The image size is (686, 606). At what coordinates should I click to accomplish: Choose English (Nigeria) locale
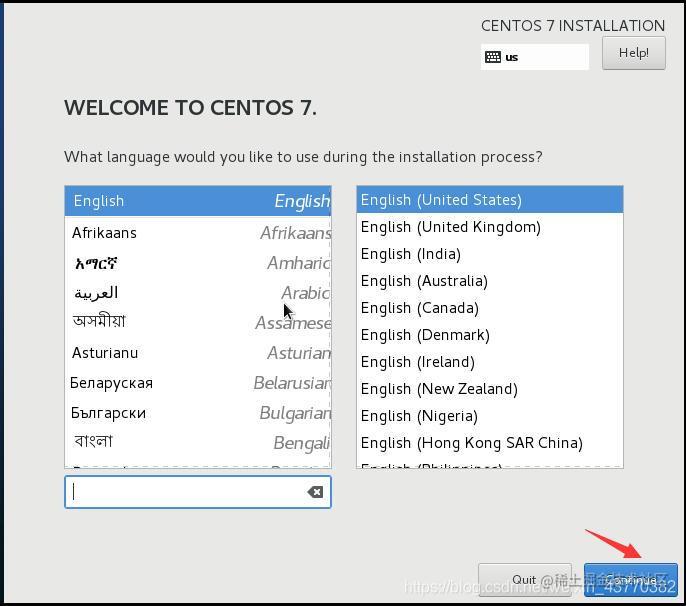click(x=490, y=416)
